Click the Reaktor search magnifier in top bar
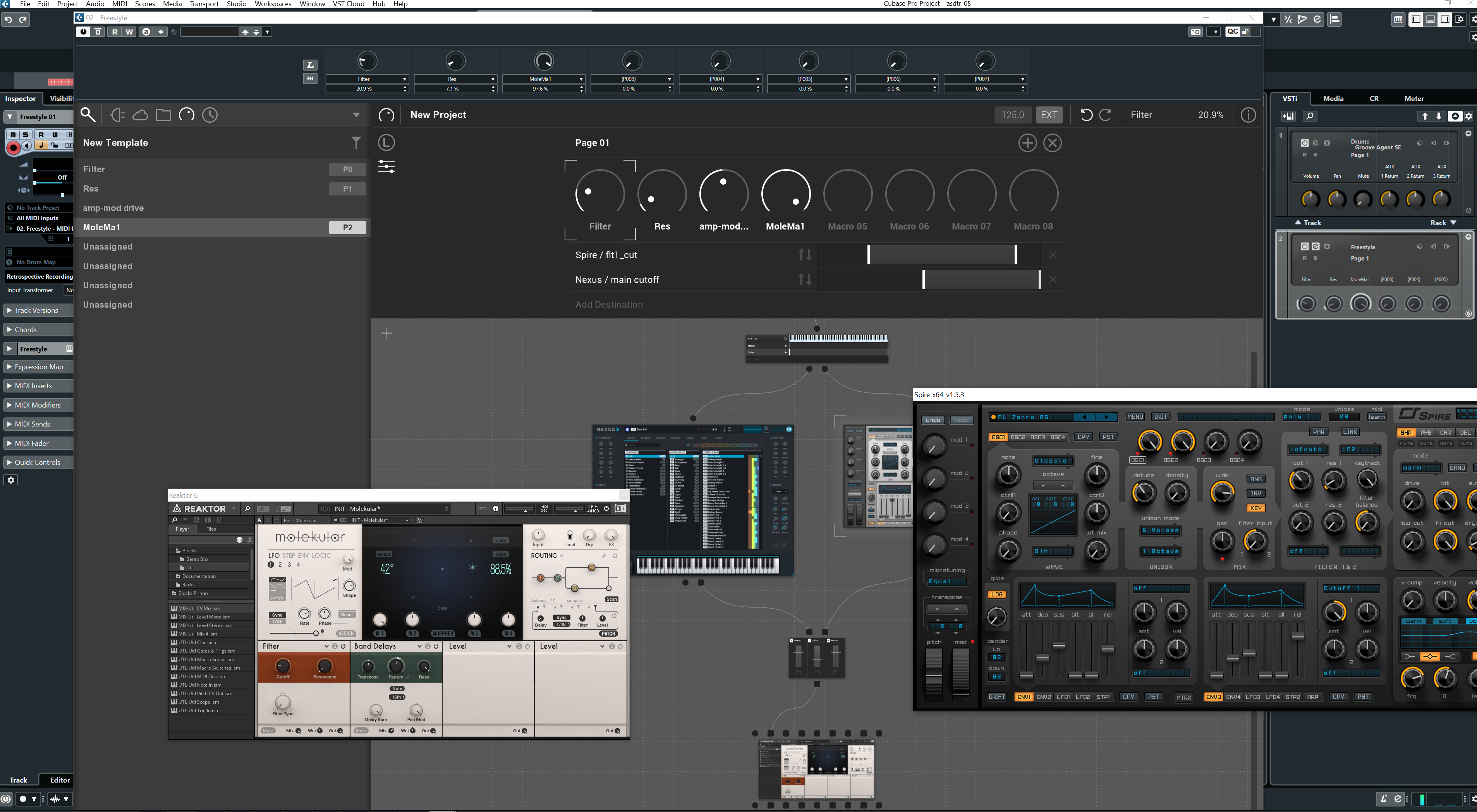The image size is (1477, 812). tap(247, 508)
